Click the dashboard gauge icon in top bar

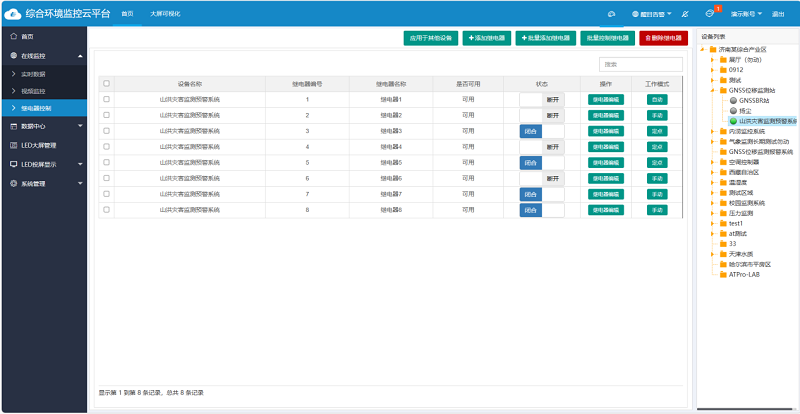point(612,14)
